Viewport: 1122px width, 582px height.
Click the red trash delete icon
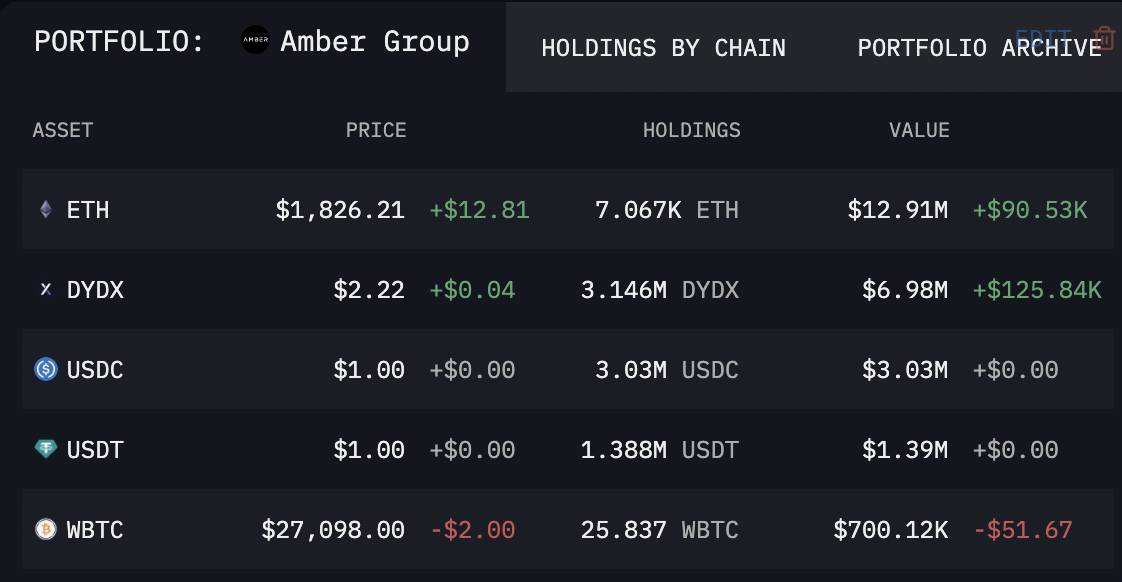coord(1104,38)
